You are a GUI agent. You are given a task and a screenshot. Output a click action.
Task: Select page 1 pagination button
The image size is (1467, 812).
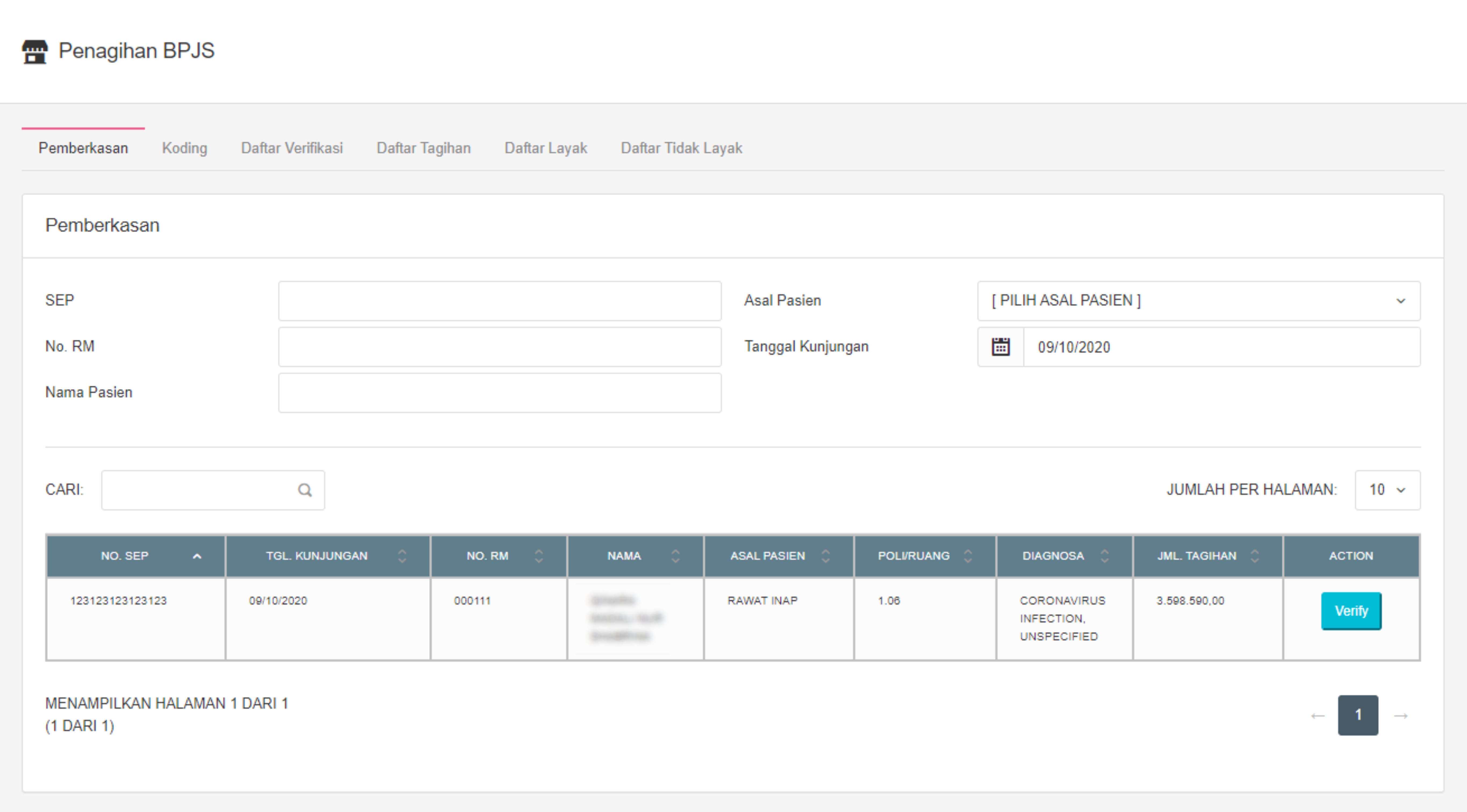tap(1358, 715)
